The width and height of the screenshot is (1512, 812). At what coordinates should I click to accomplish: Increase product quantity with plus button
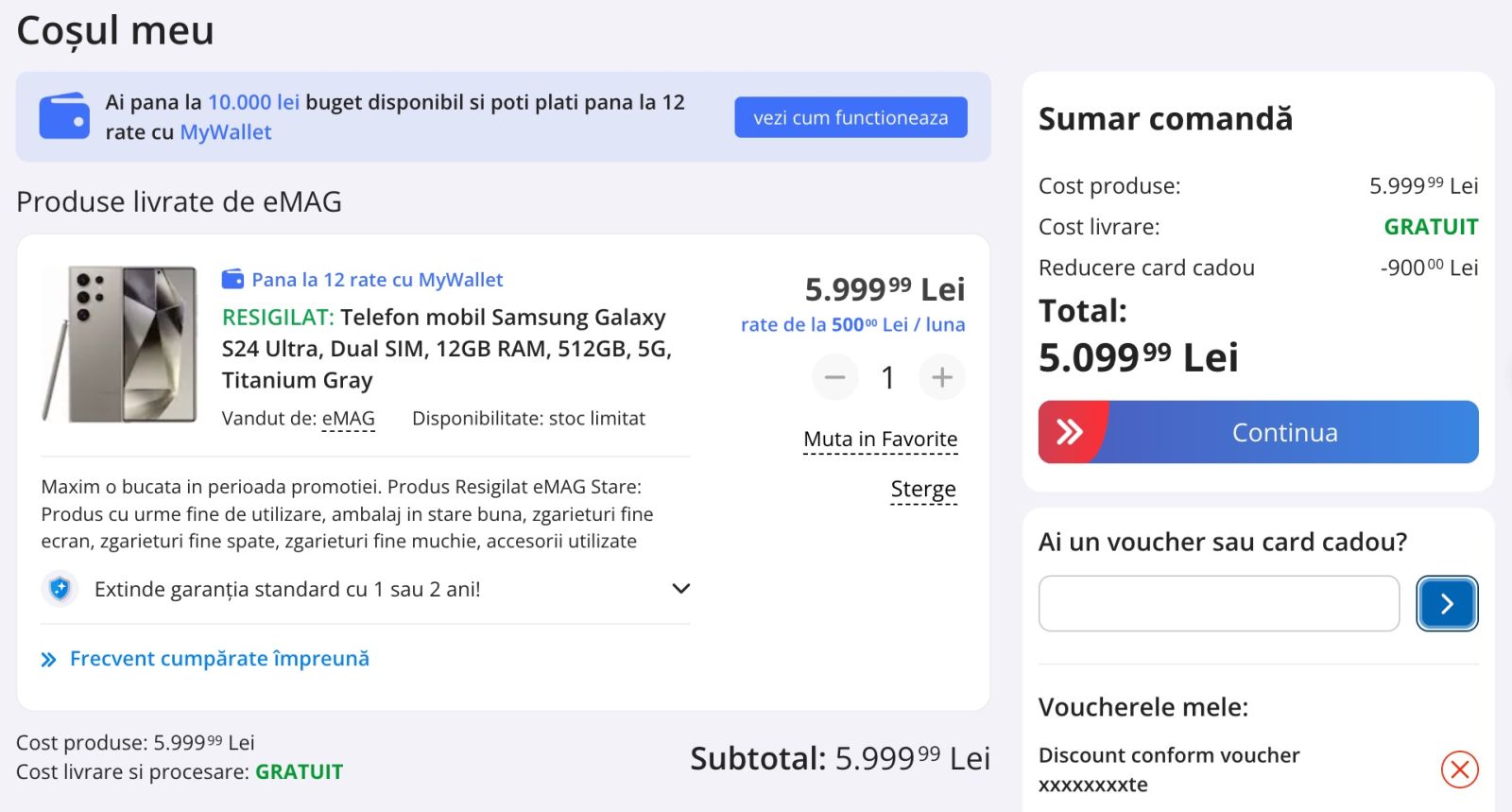[x=941, y=377]
